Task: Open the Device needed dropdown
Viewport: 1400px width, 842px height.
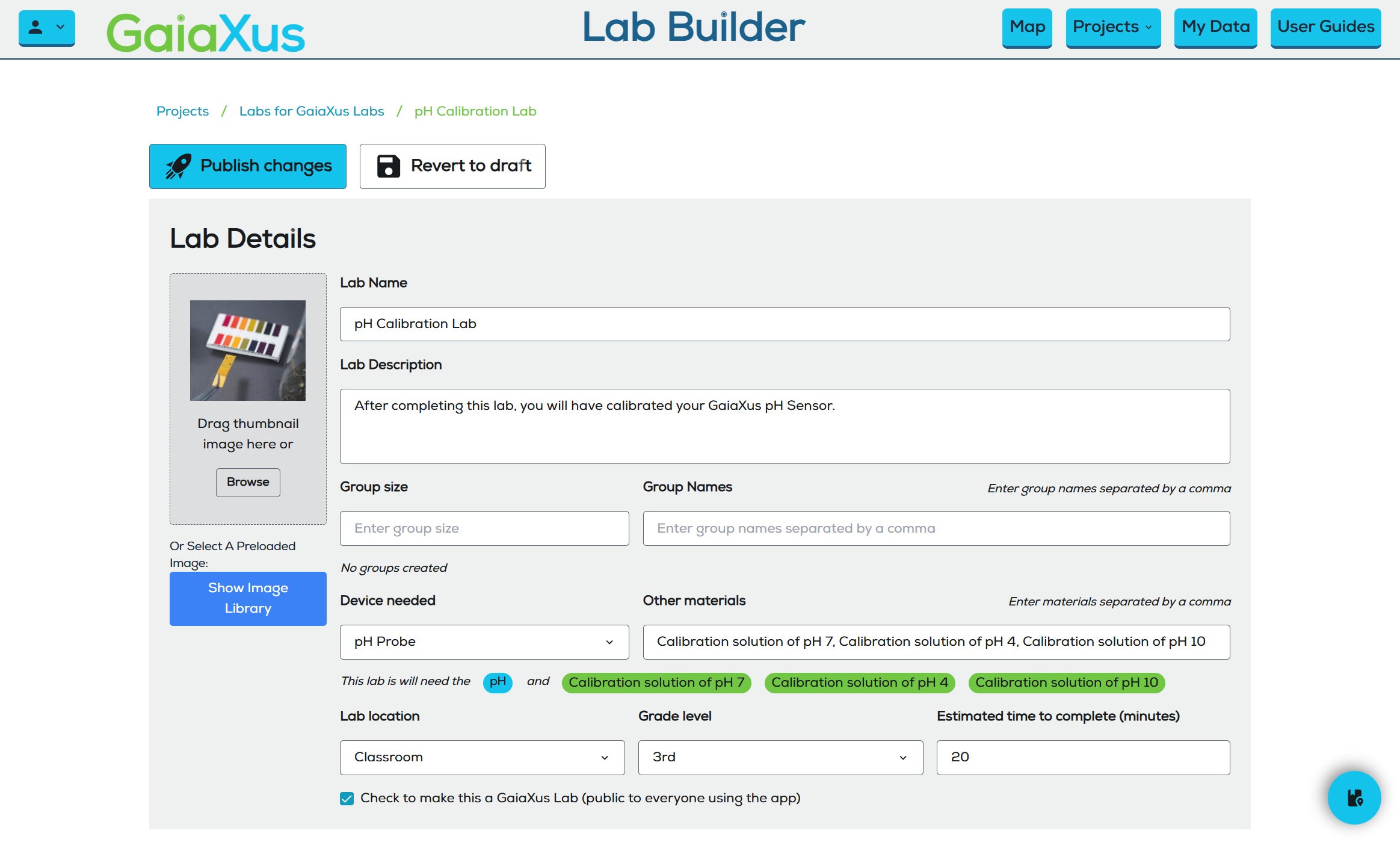Action: click(484, 642)
